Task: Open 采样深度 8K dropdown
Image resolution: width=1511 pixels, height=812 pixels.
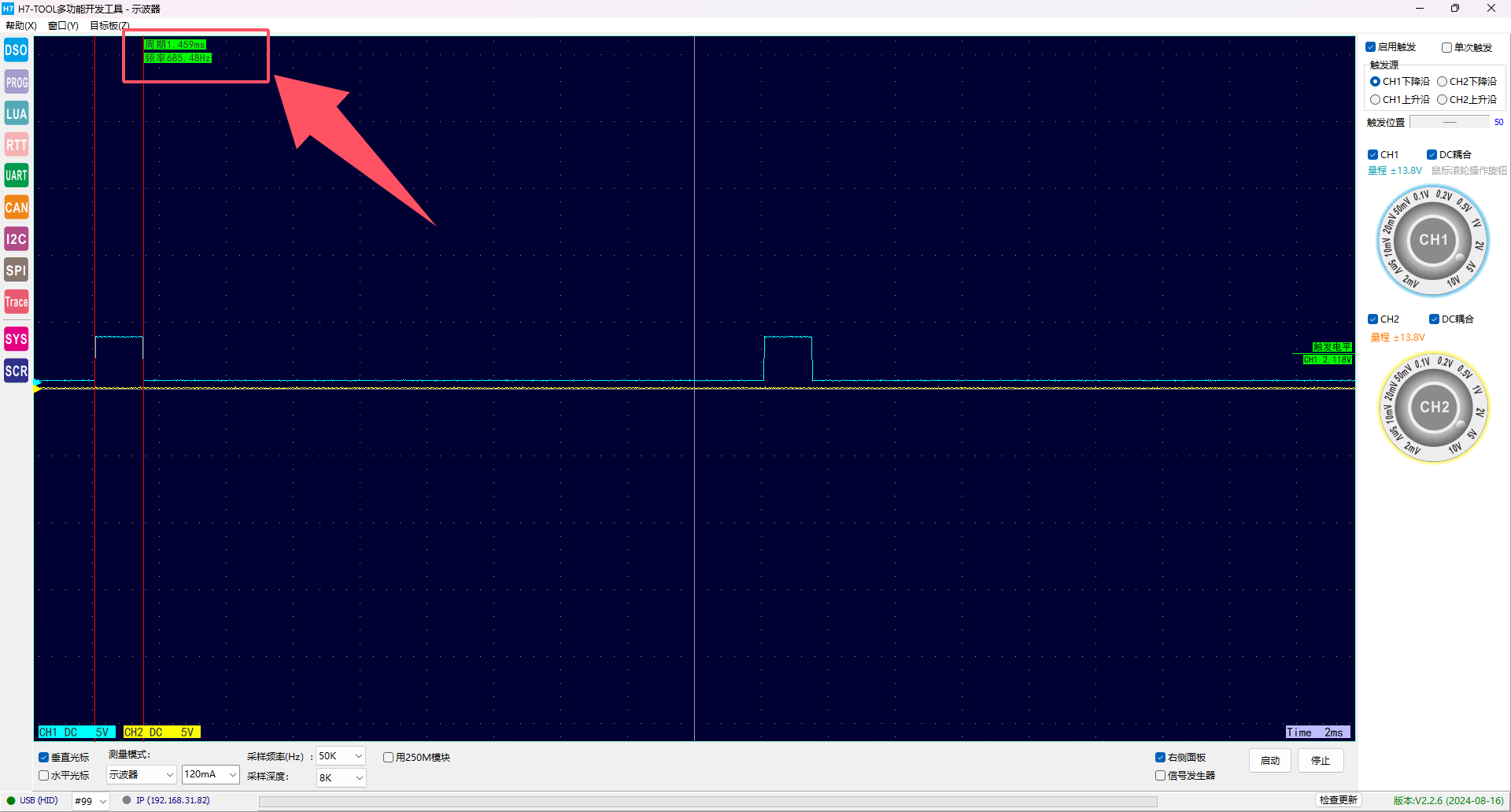Action: click(x=341, y=778)
